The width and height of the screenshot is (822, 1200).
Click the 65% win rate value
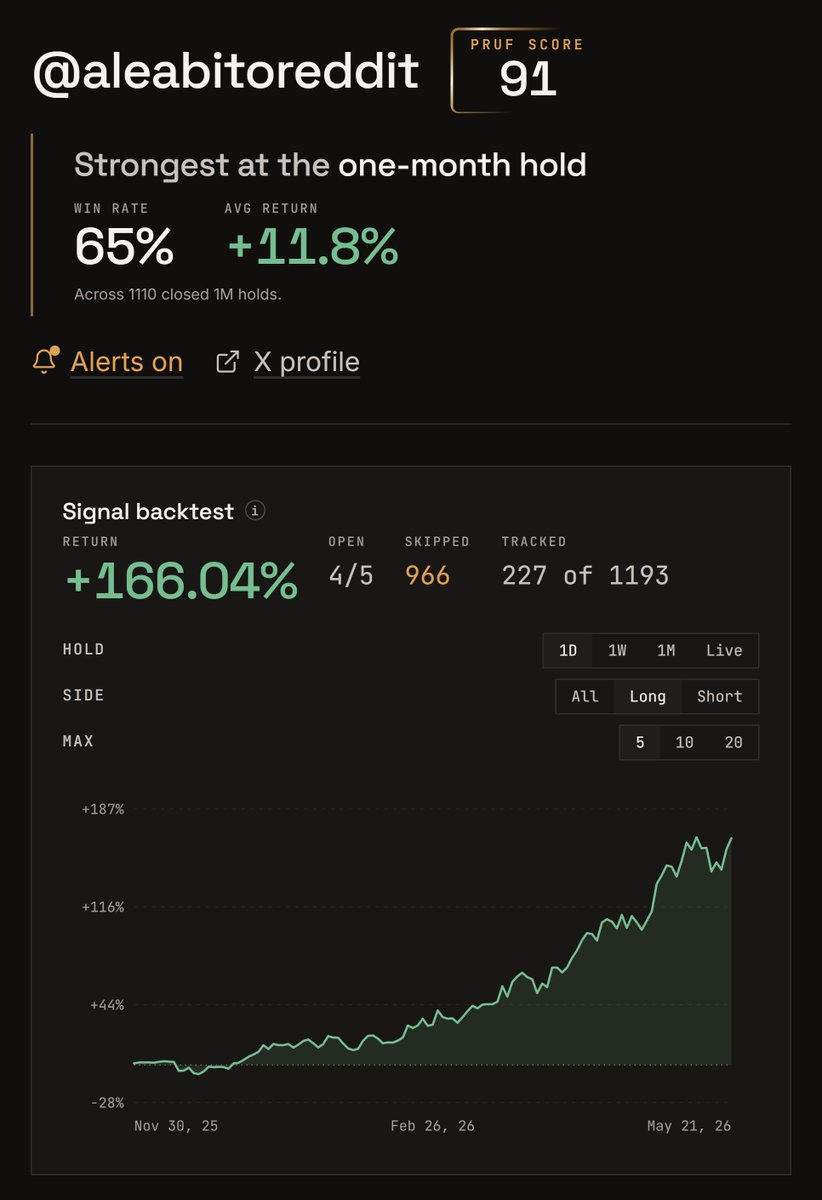[124, 246]
